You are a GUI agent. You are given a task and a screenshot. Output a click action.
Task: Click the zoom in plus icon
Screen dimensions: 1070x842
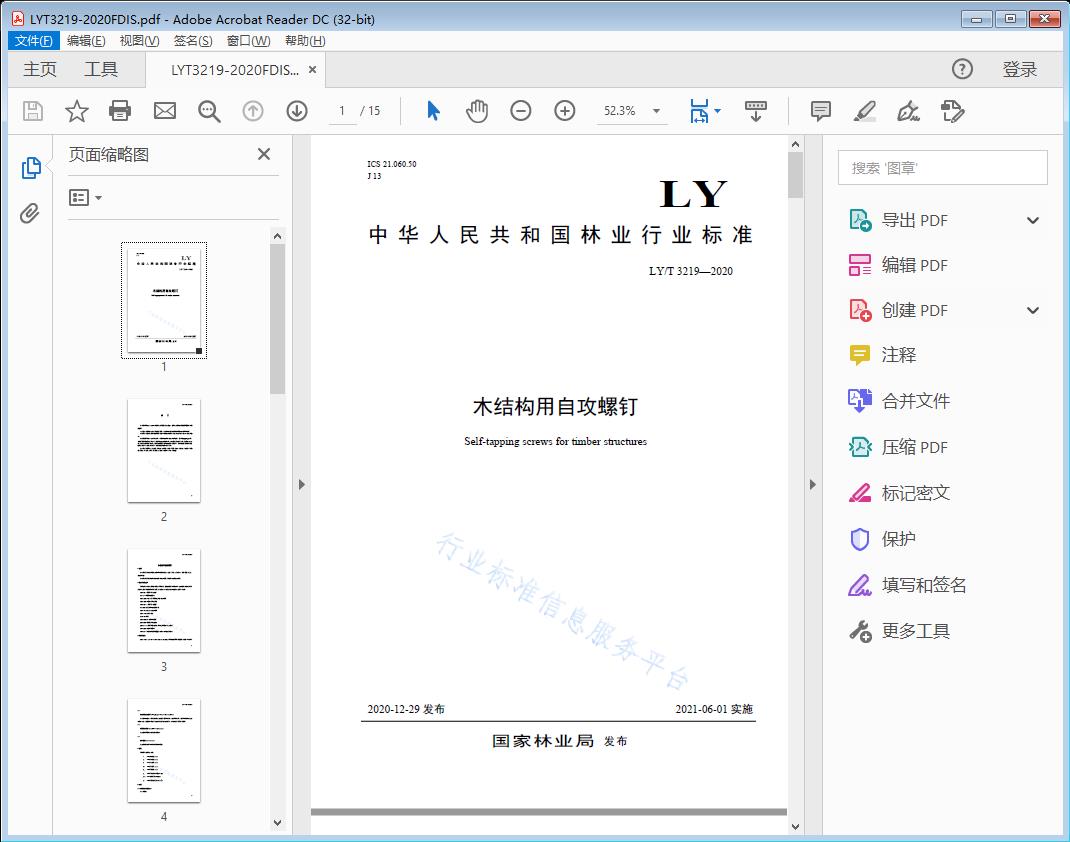click(564, 111)
